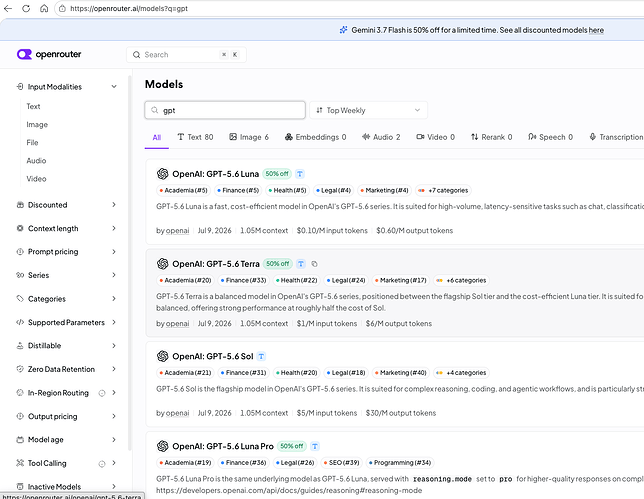The height and width of the screenshot is (499, 644).
Task: Switch to the Text 80 tab
Action: click(x=195, y=137)
